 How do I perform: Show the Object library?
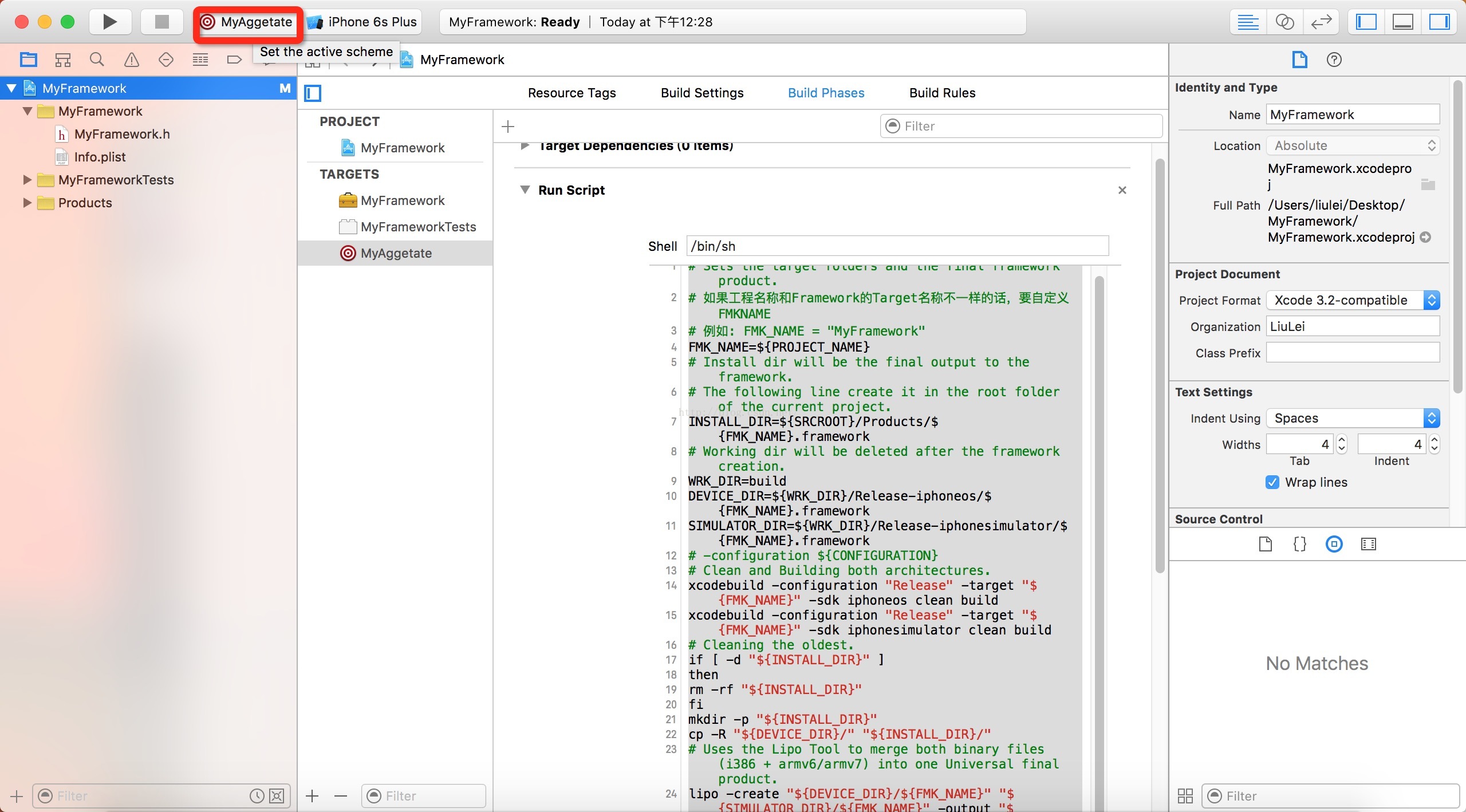click(1334, 544)
